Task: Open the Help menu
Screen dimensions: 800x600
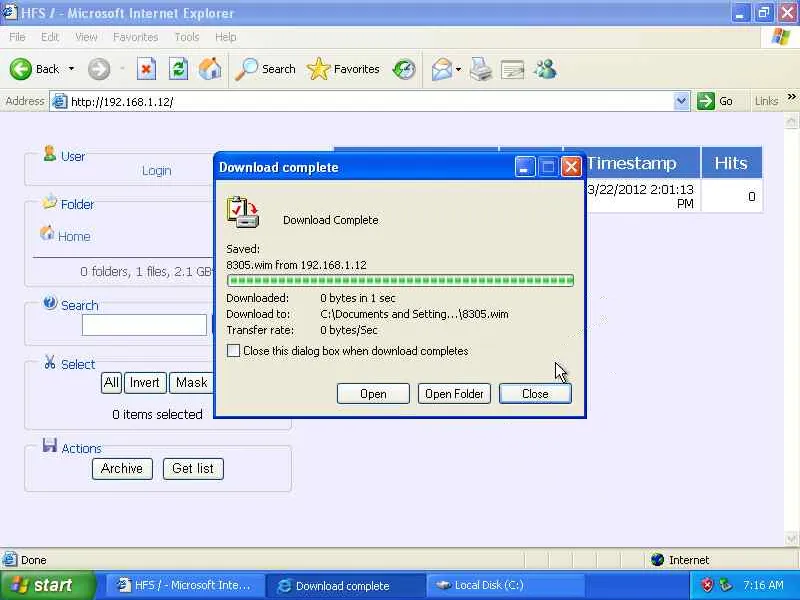Action: click(226, 37)
